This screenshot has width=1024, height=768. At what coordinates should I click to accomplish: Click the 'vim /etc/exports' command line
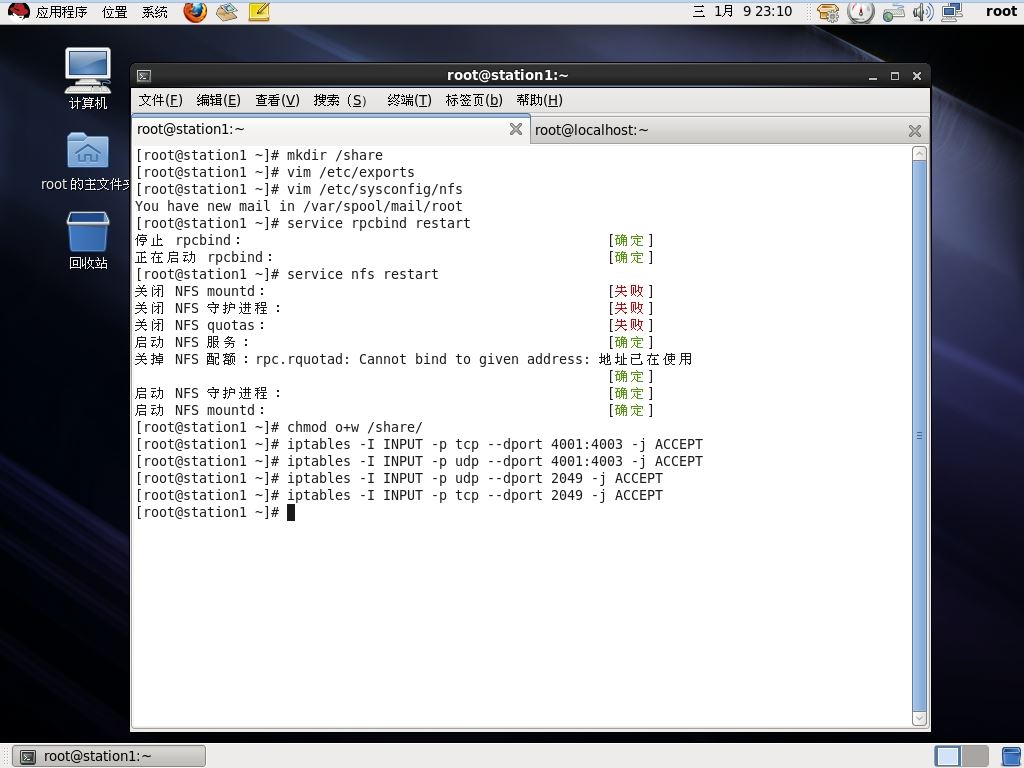click(275, 172)
